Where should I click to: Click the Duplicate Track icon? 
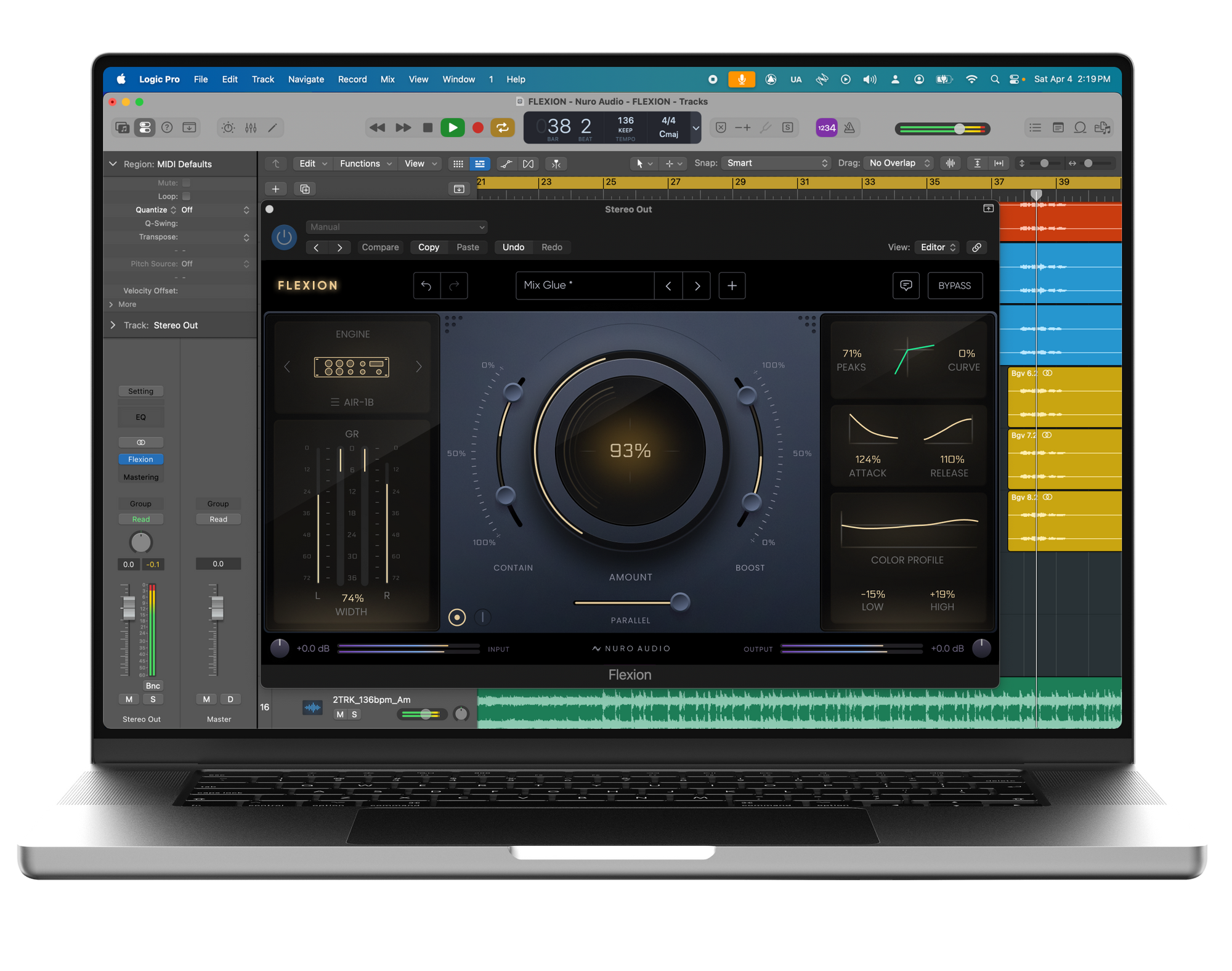point(305,189)
